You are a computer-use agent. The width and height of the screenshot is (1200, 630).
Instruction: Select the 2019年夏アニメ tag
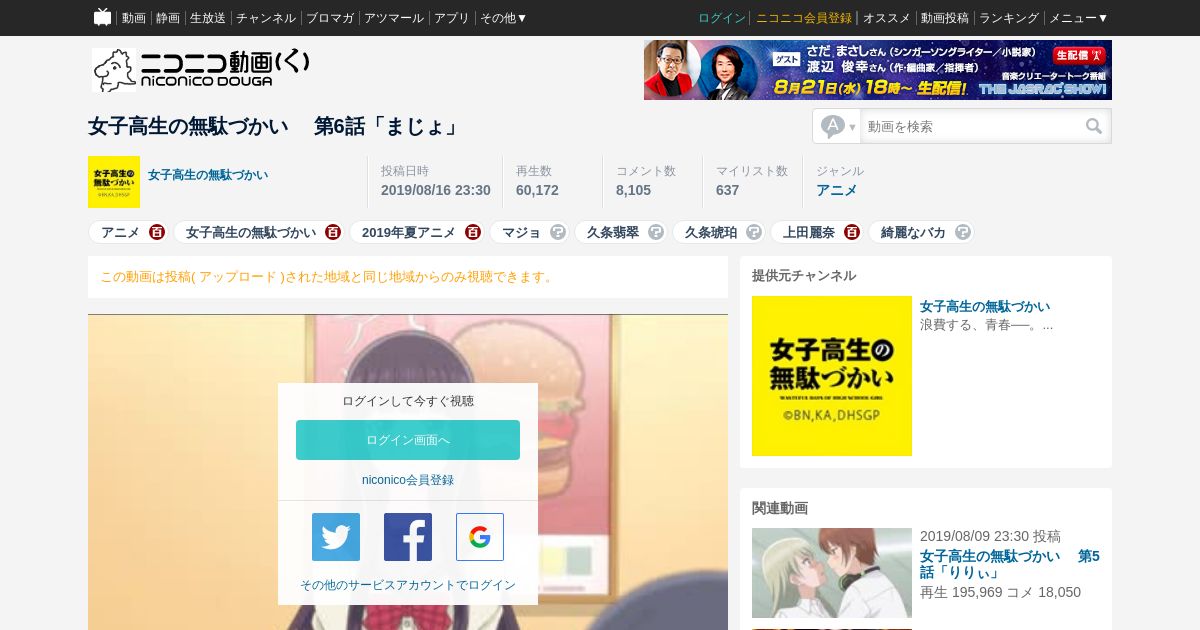click(x=408, y=232)
